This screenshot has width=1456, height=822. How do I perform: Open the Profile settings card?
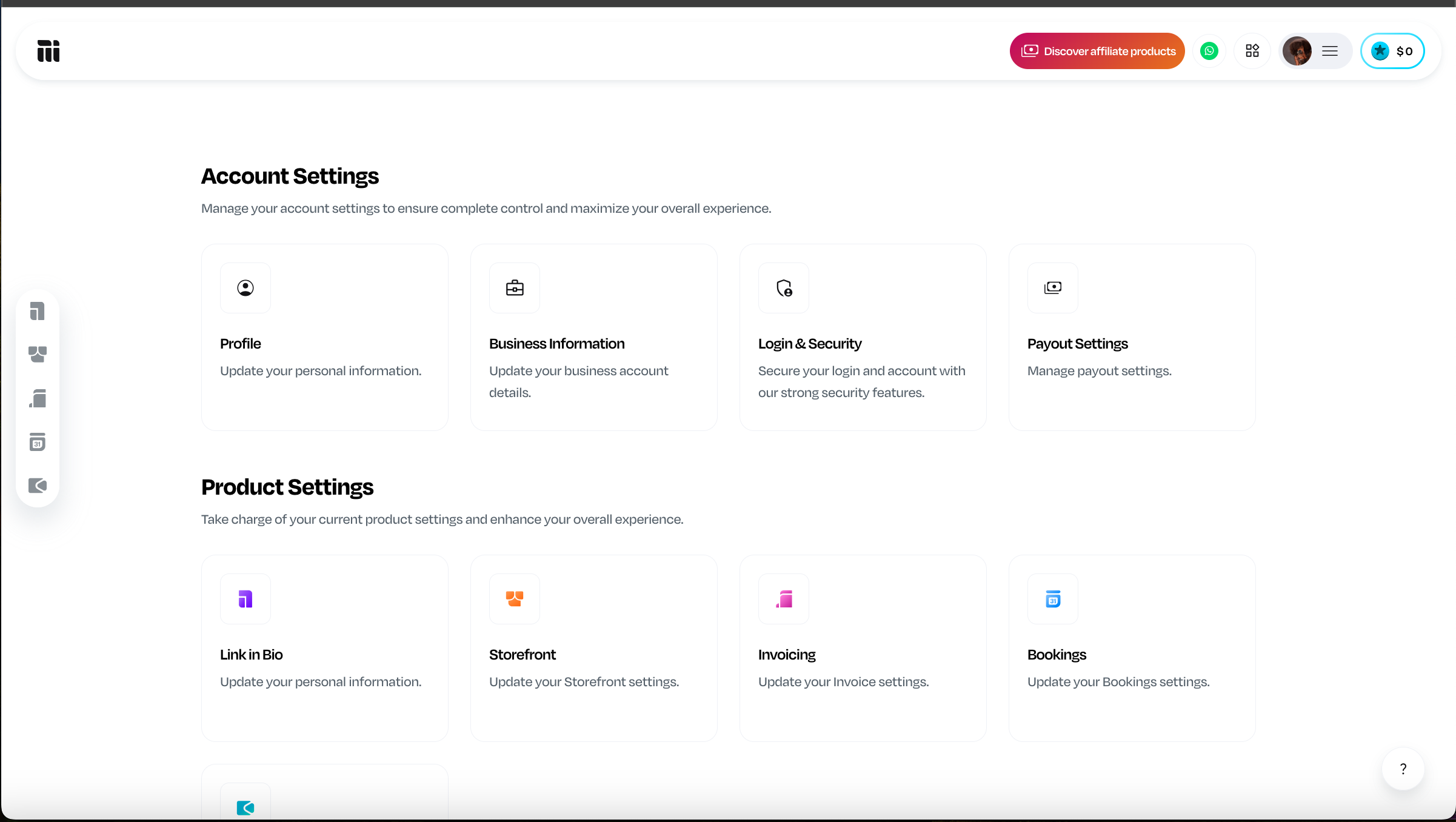click(325, 338)
